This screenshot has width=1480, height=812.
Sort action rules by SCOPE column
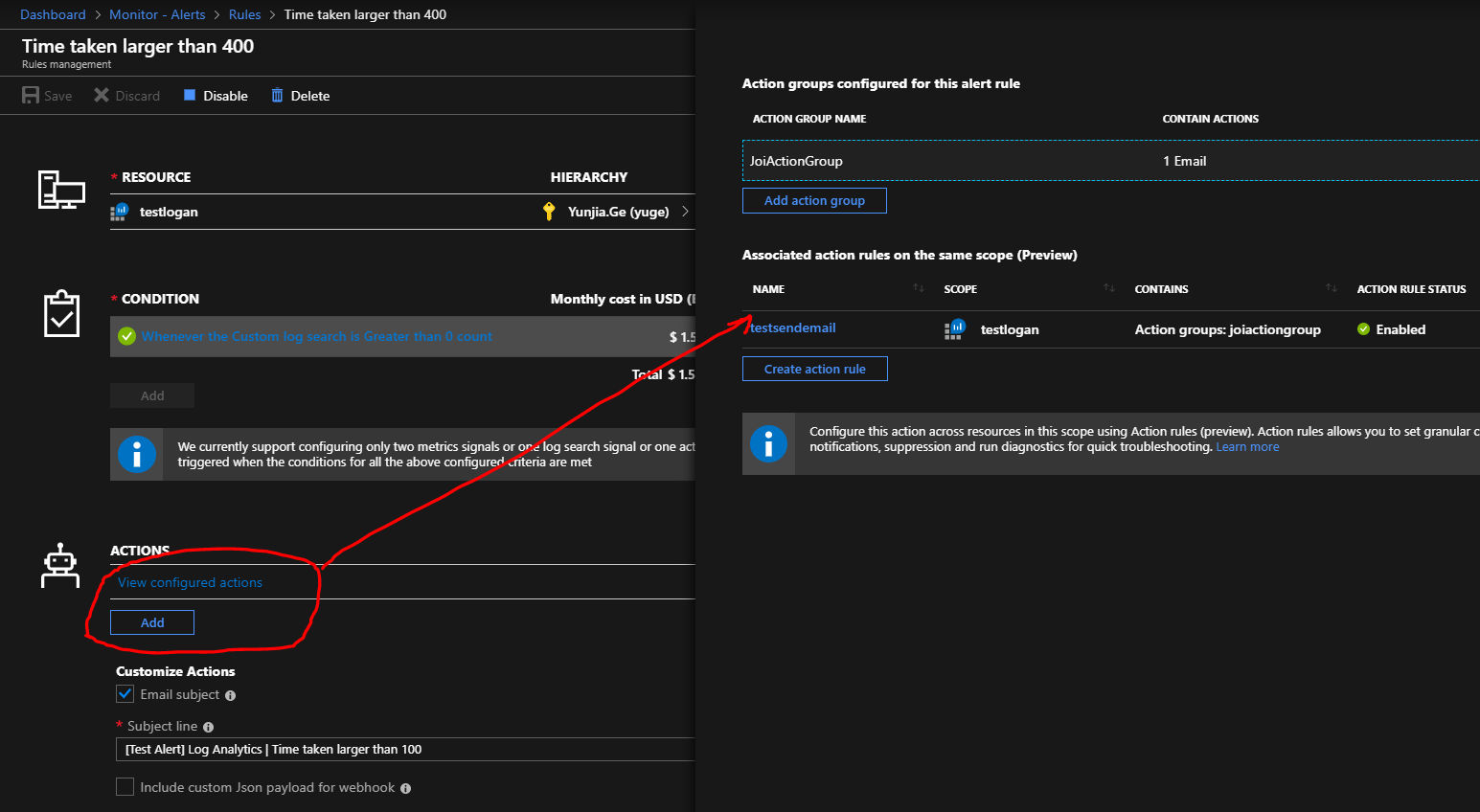(x=1108, y=288)
